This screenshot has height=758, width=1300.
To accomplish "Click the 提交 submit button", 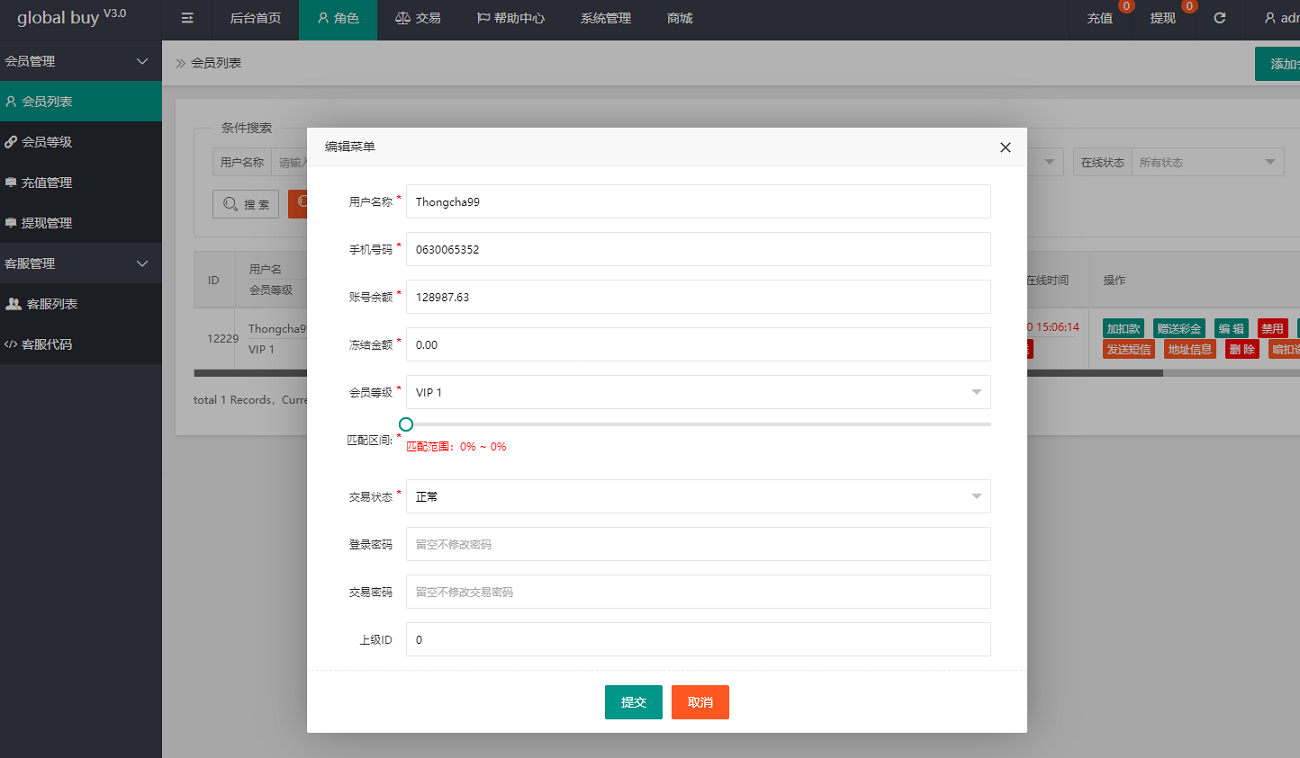I will coord(633,702).
